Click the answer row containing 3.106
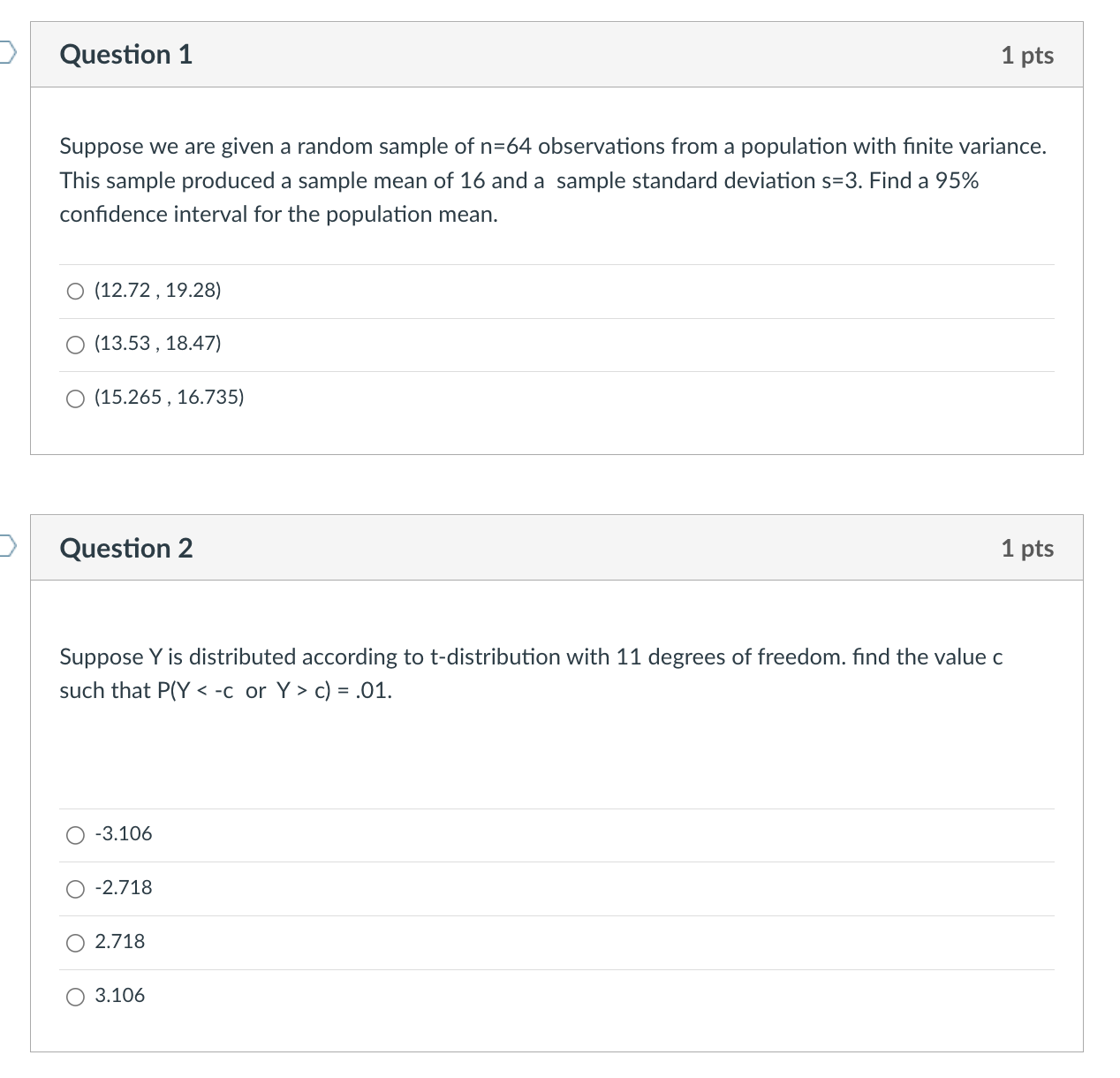The image size is (1120, 1078). click(x=530, y=996)
